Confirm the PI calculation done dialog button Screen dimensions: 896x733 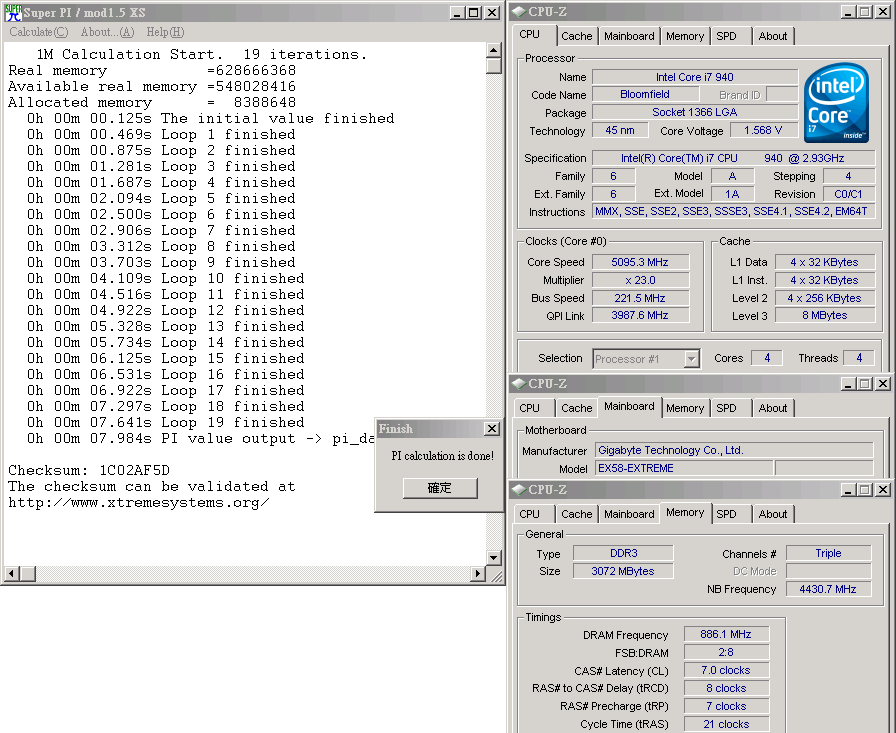coord(440,488)
